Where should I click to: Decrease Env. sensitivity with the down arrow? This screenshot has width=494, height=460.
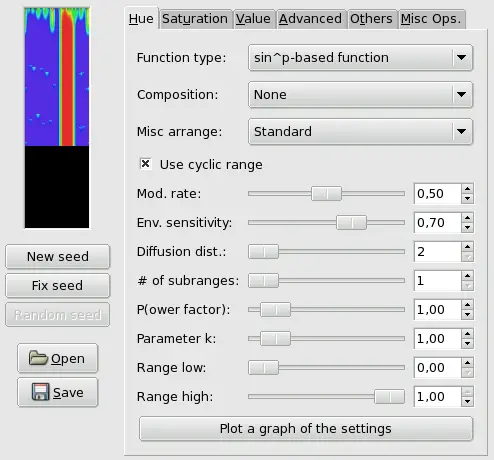[467, 227]
